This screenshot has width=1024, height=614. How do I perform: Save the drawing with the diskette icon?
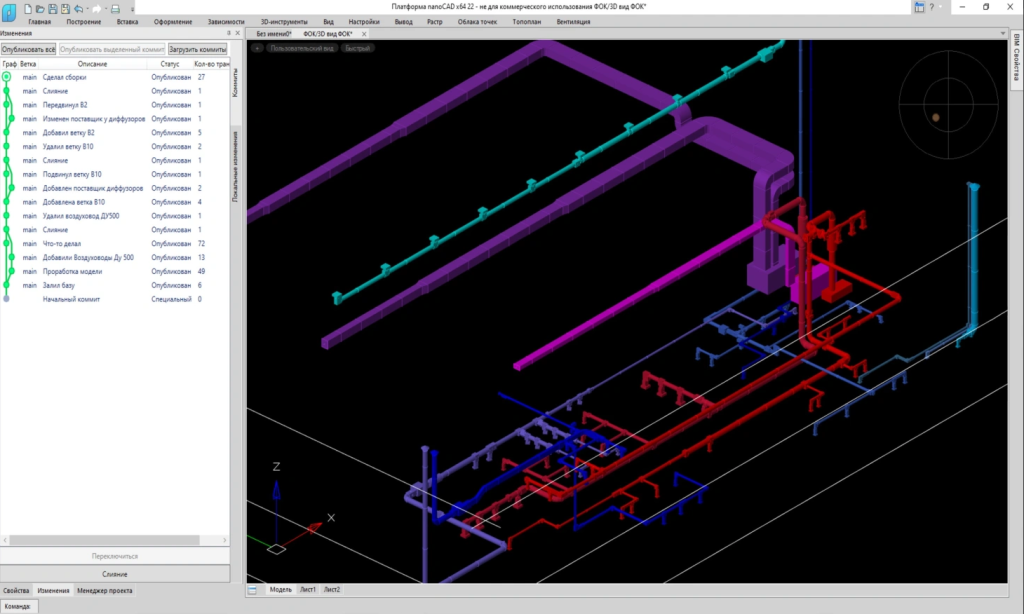[52, 10]
